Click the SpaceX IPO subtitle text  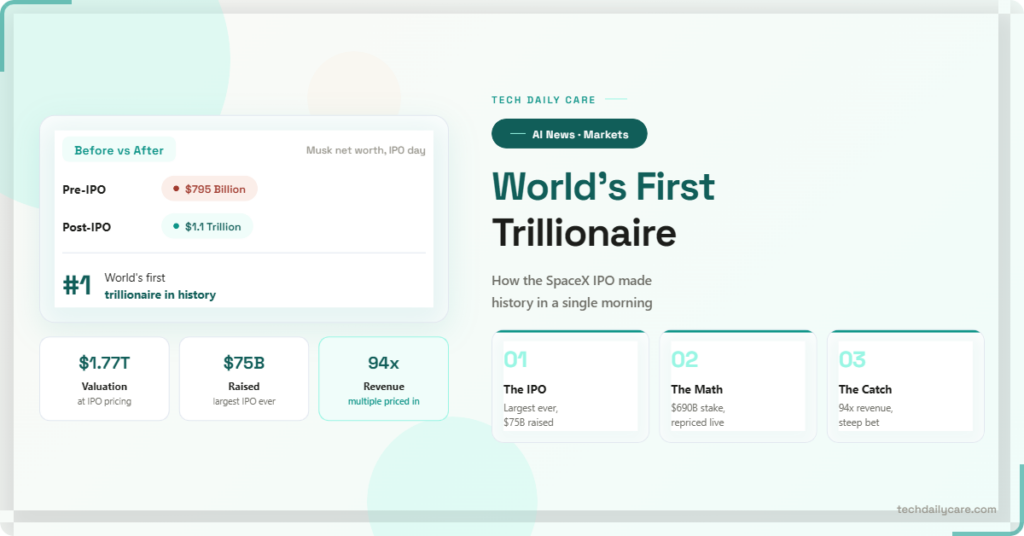(x=571, y=291)
